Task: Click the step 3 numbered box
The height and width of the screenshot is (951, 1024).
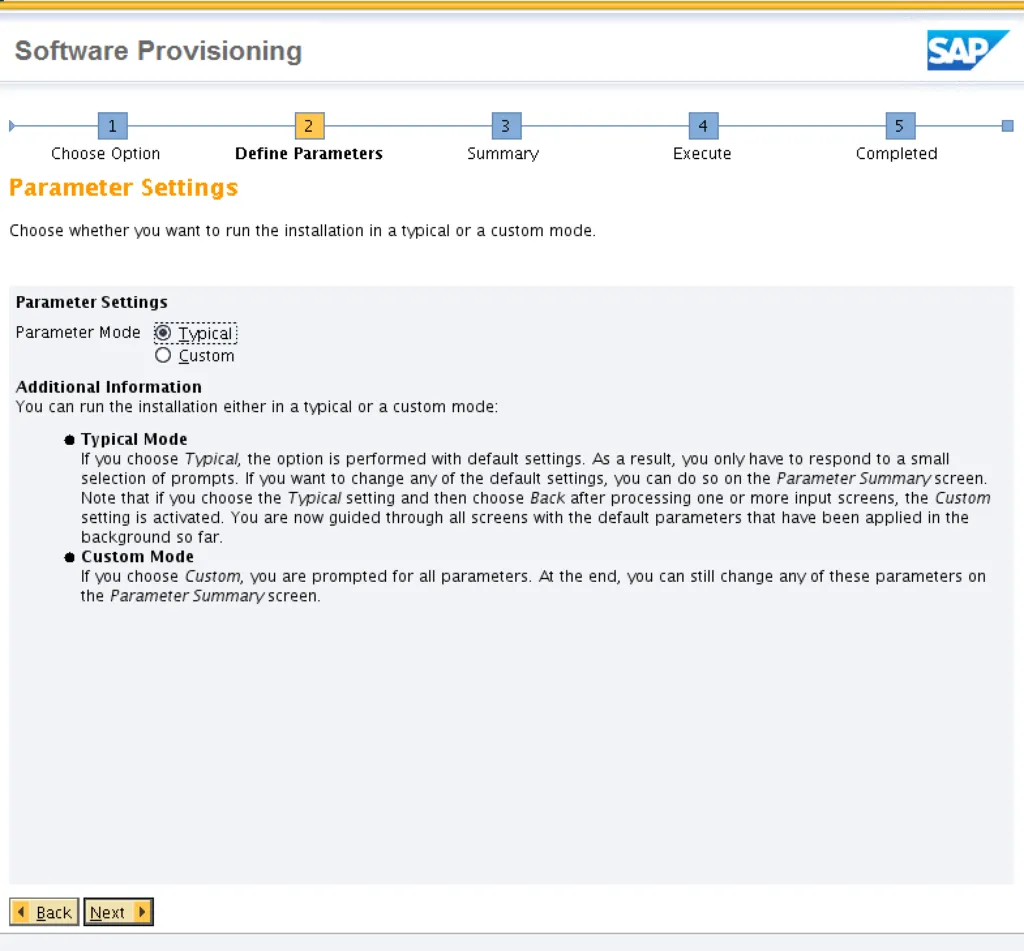Action: (x=506, y=126)
